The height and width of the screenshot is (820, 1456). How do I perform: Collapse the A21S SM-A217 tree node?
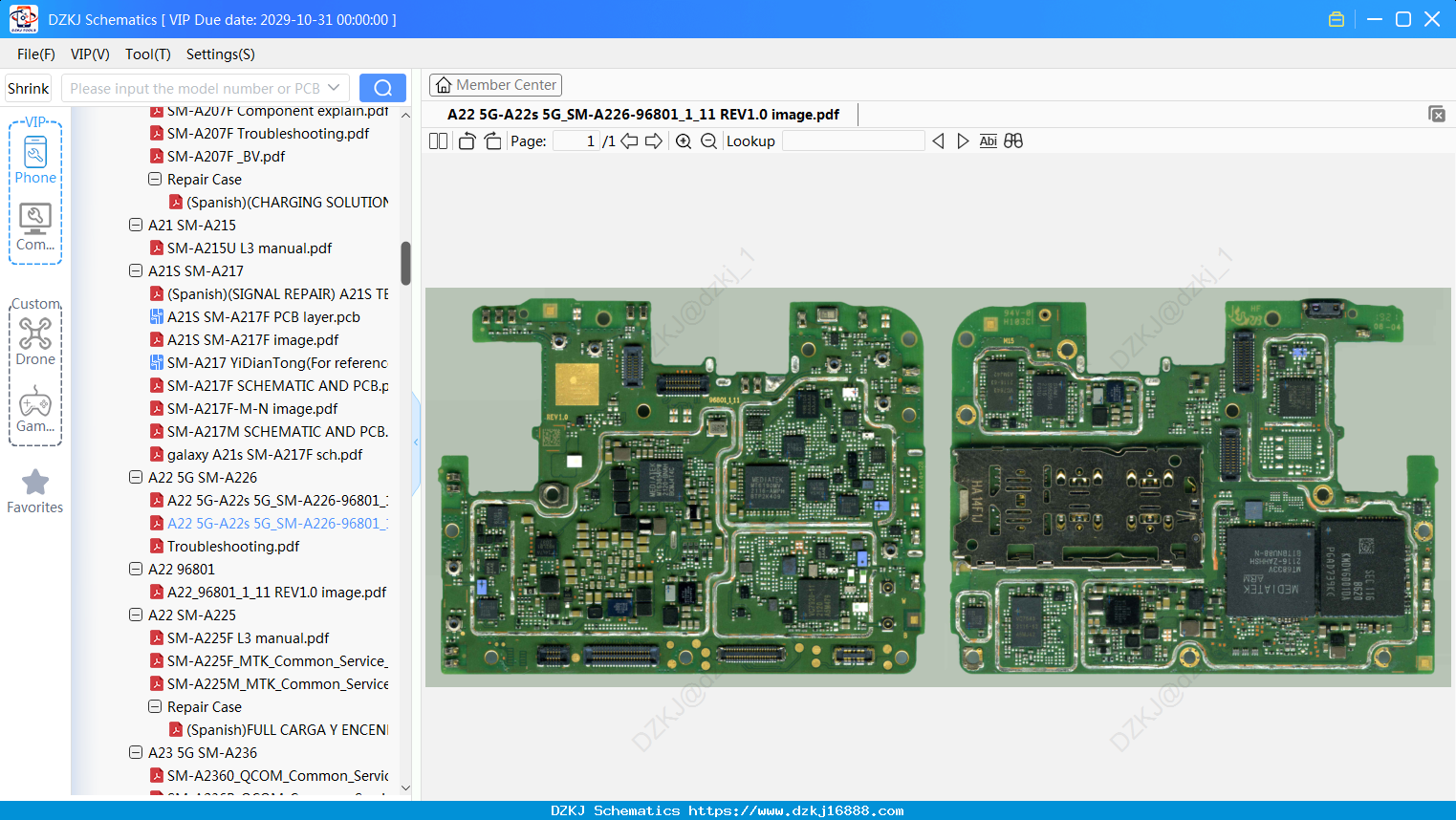pos(136,270)
